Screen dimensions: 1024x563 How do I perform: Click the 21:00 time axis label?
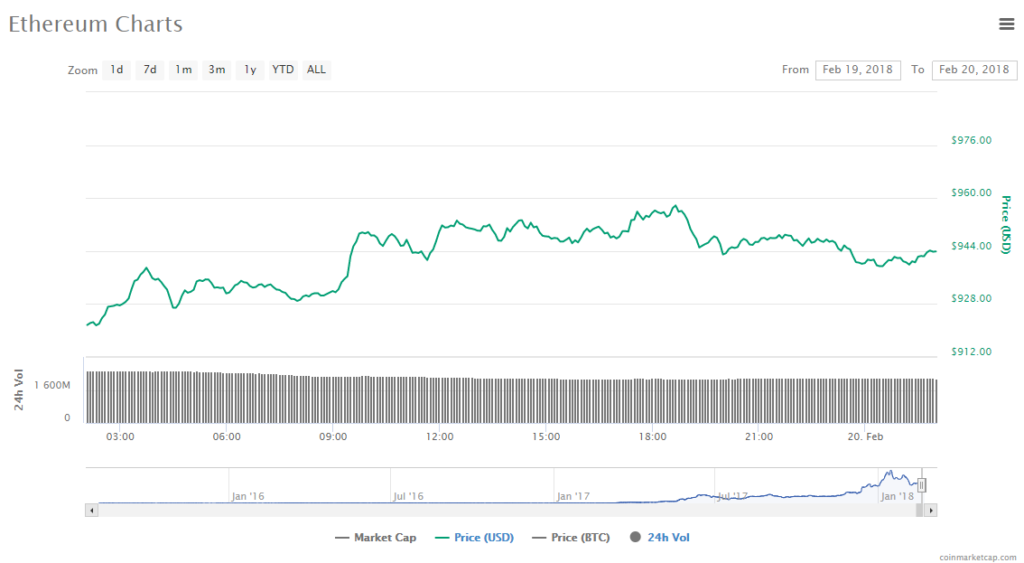[759, 437]
